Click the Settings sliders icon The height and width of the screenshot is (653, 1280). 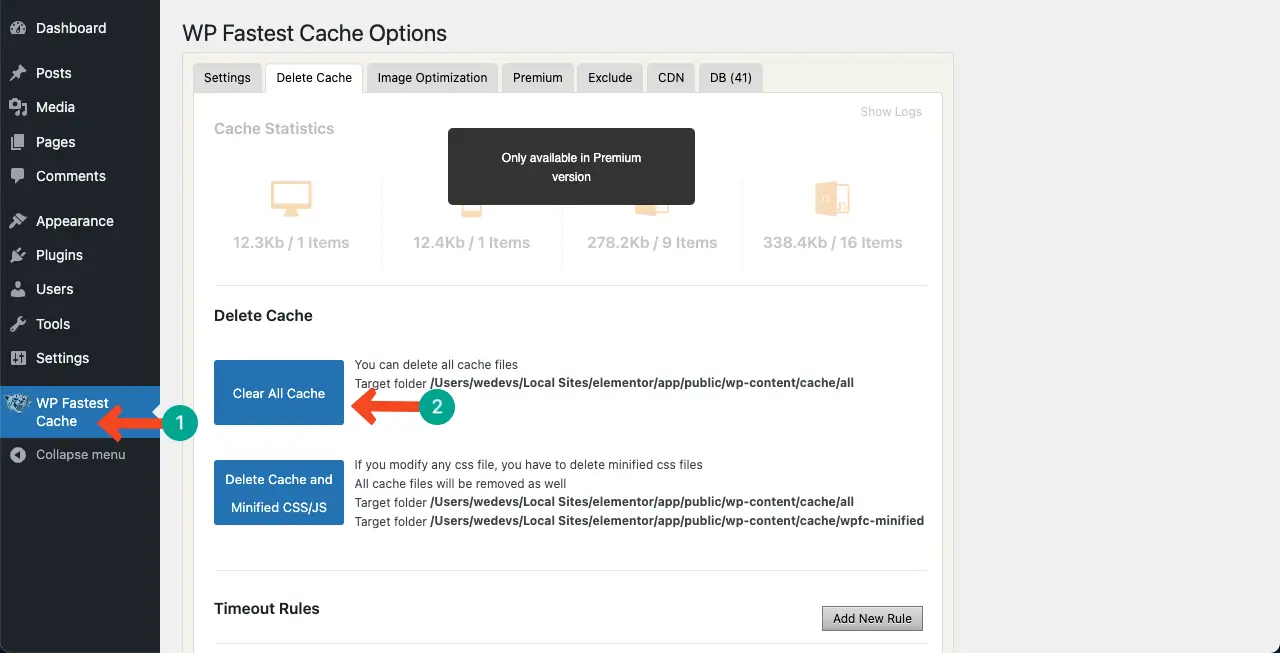click(x=17, y=358)
